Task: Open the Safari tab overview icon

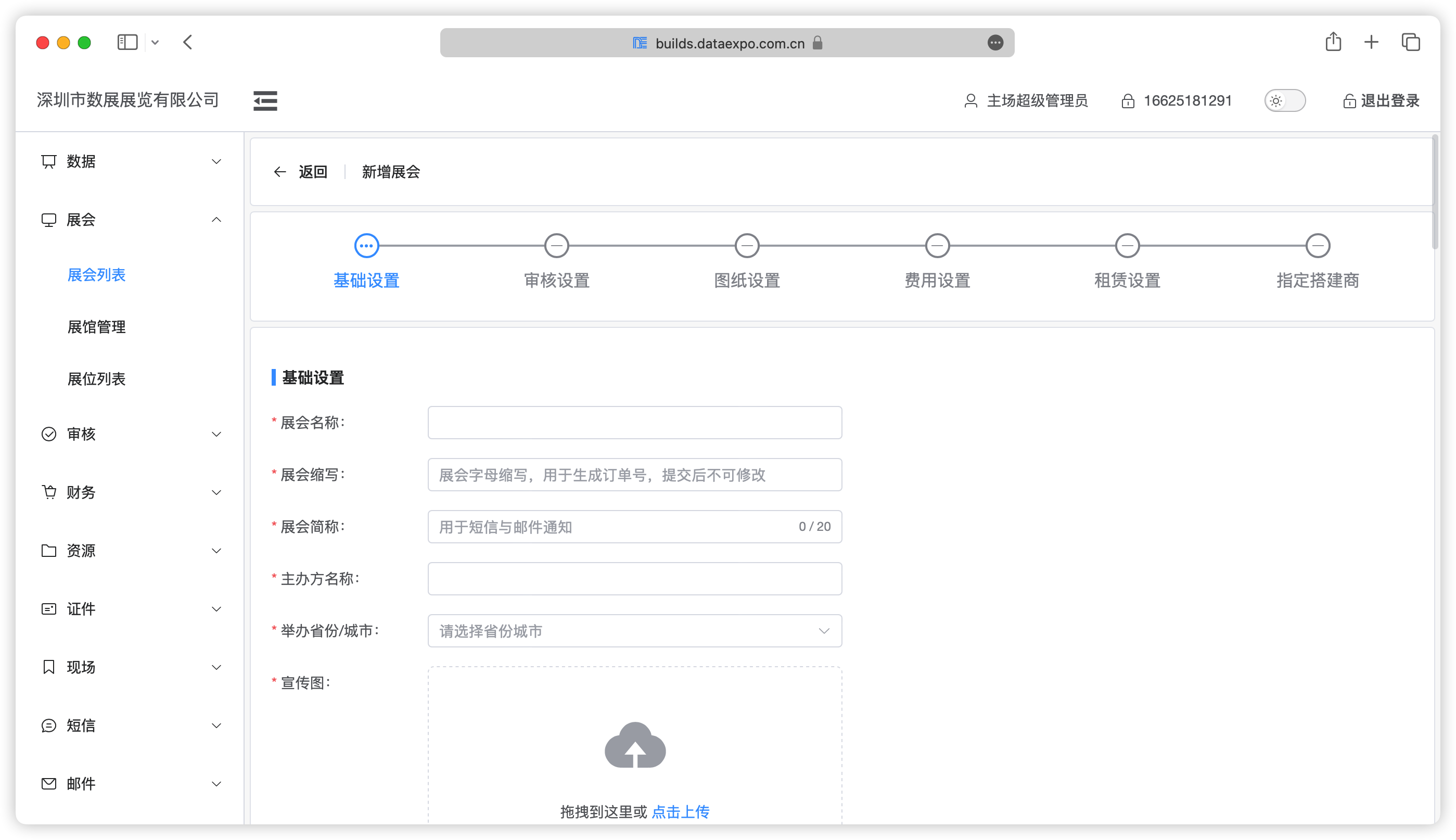Action: click(x=1410, y=42)
